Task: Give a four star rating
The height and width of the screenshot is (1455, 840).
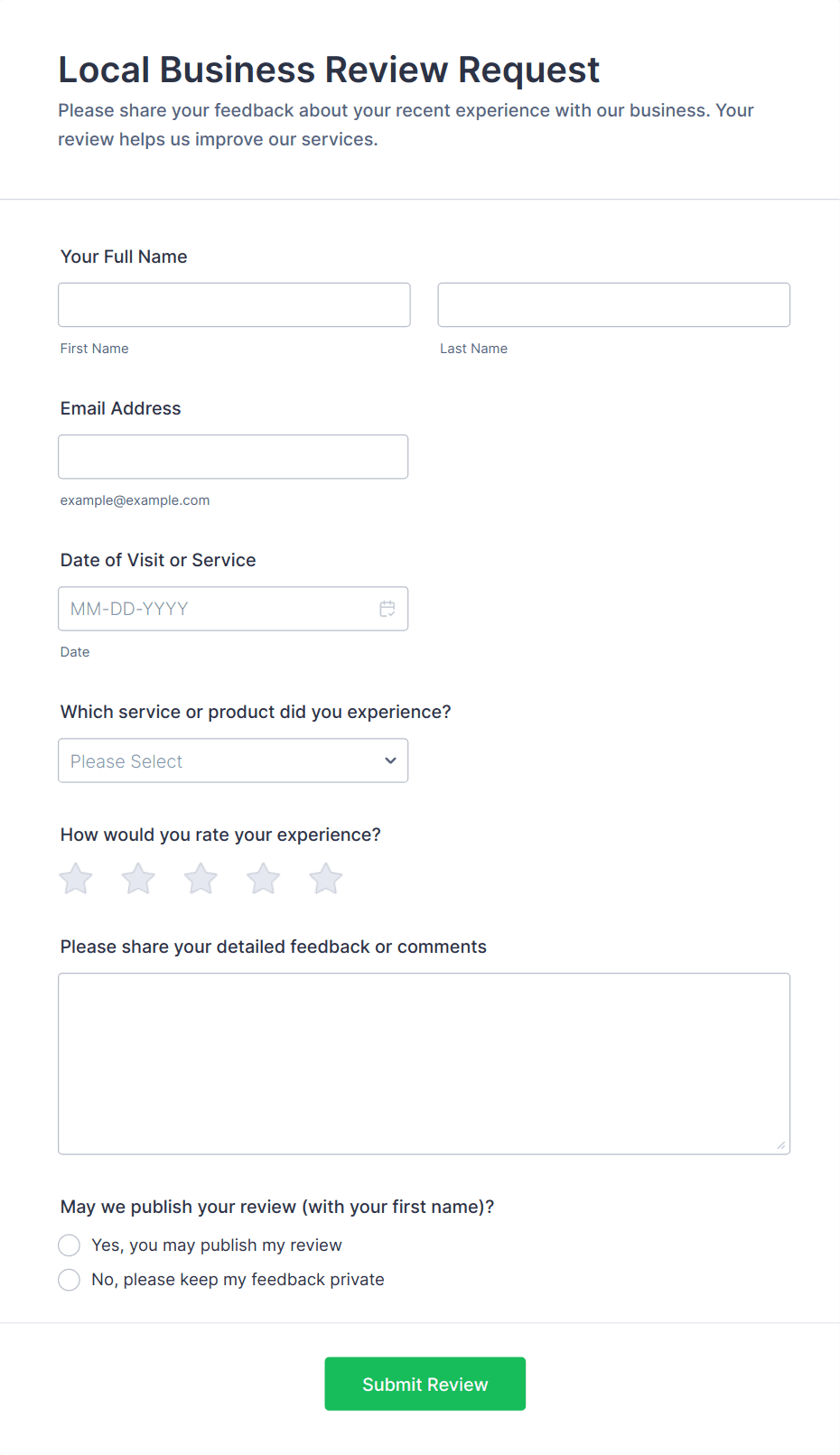Action: pyautogui.click(x=264, y=878)
